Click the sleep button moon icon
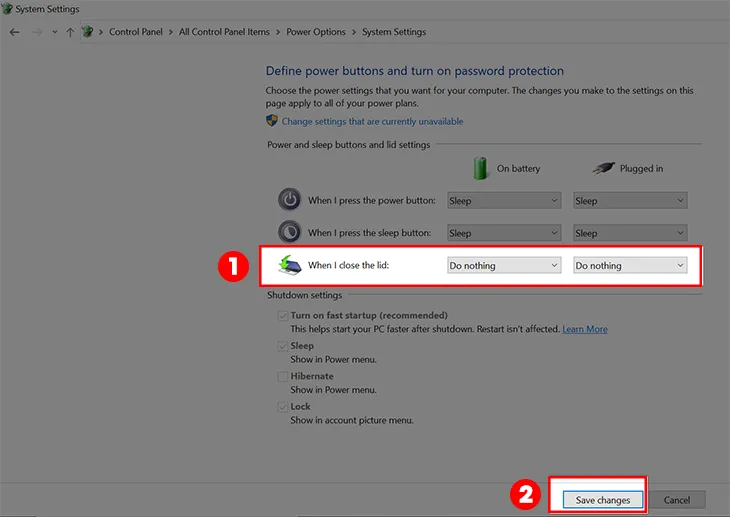The image size is (730, 517). pos(290,232)
